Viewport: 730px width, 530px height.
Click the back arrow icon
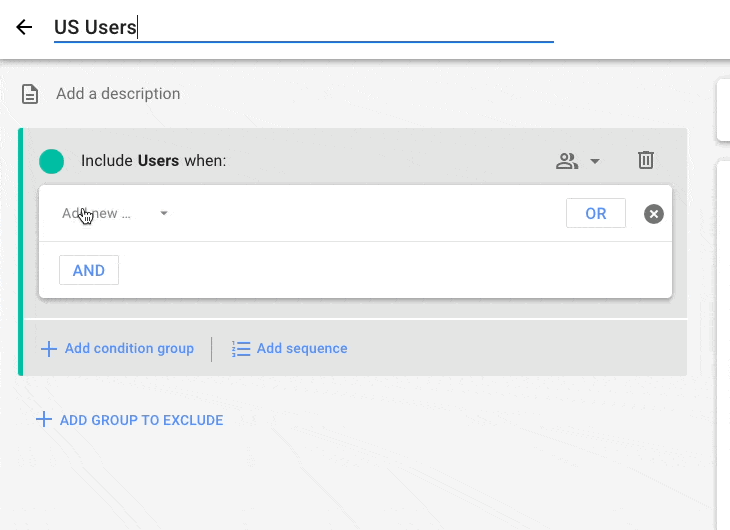point(24,27)
